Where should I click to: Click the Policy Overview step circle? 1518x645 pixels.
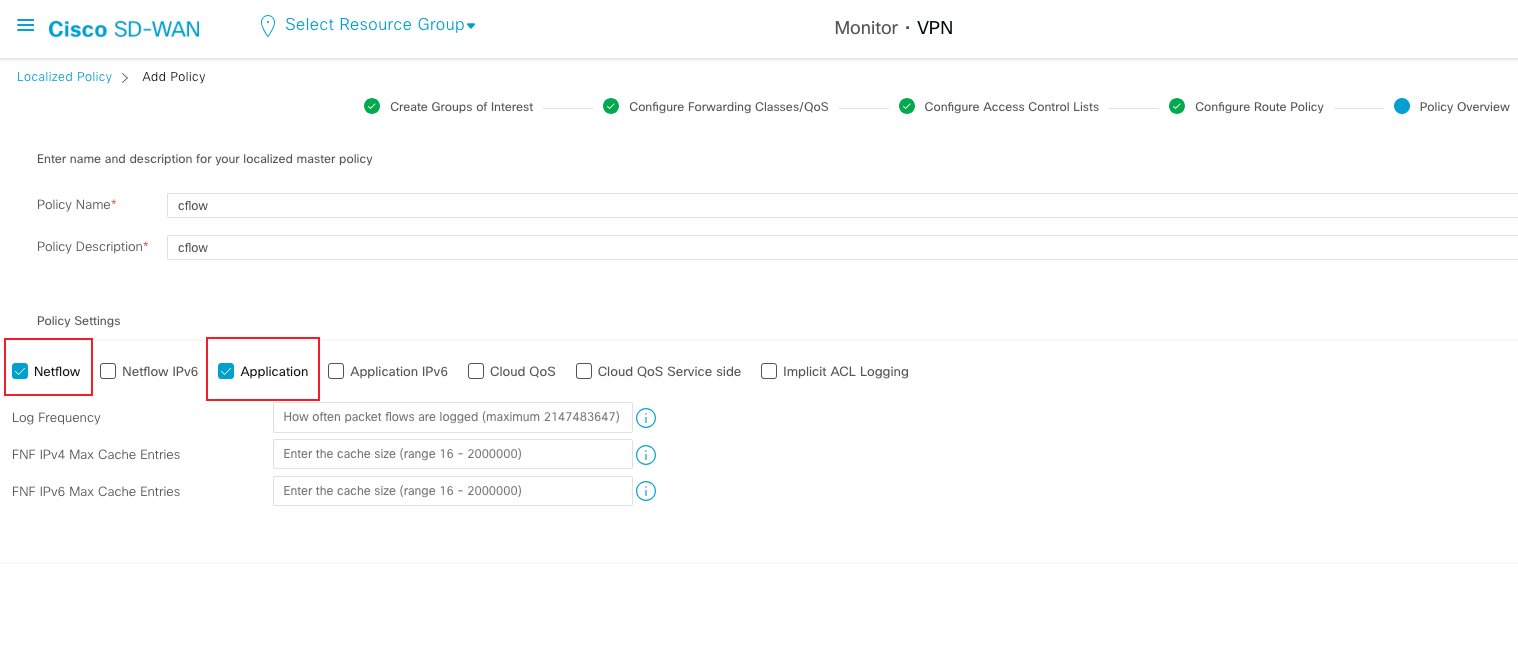click(1401, 107)
